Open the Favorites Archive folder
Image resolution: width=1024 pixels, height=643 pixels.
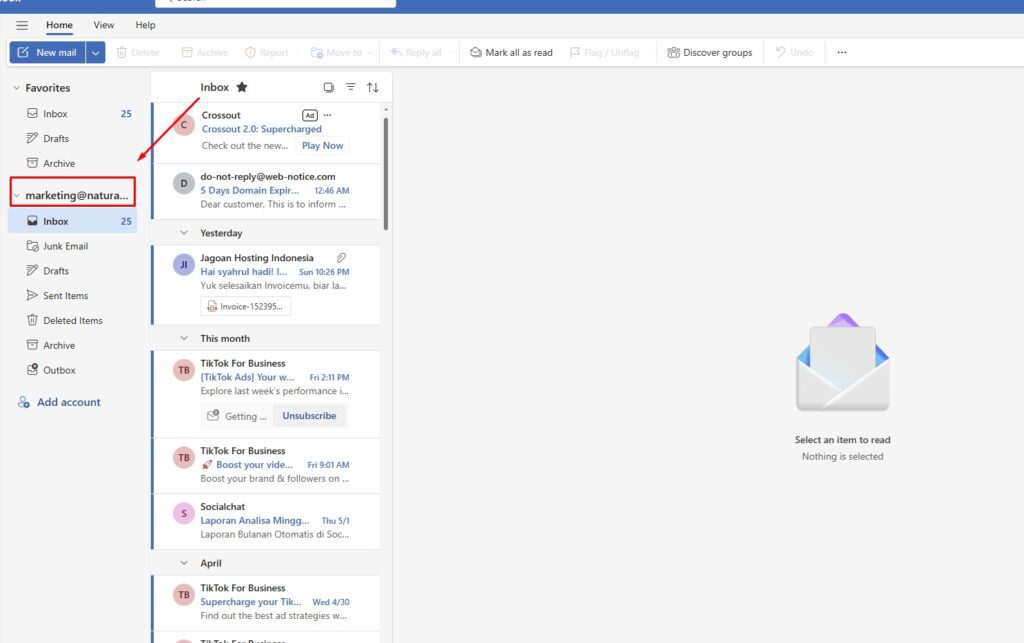point(72,163)
